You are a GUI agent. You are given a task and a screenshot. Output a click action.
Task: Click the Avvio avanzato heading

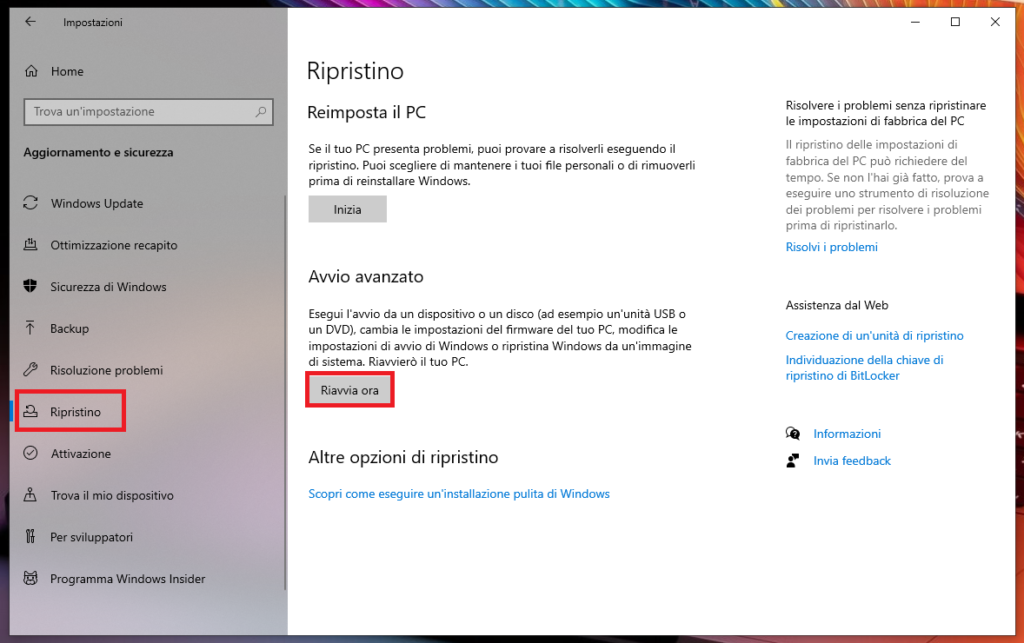366,277
